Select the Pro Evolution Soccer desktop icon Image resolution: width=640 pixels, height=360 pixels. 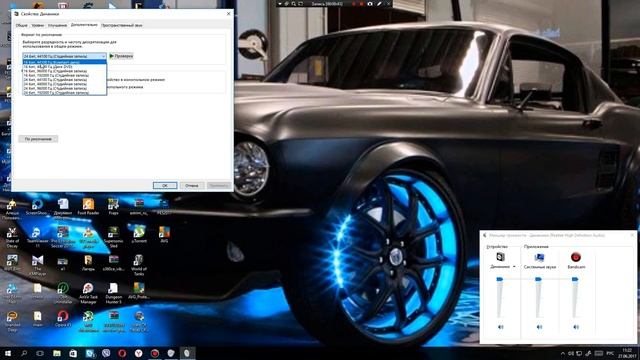click(62, 237)
